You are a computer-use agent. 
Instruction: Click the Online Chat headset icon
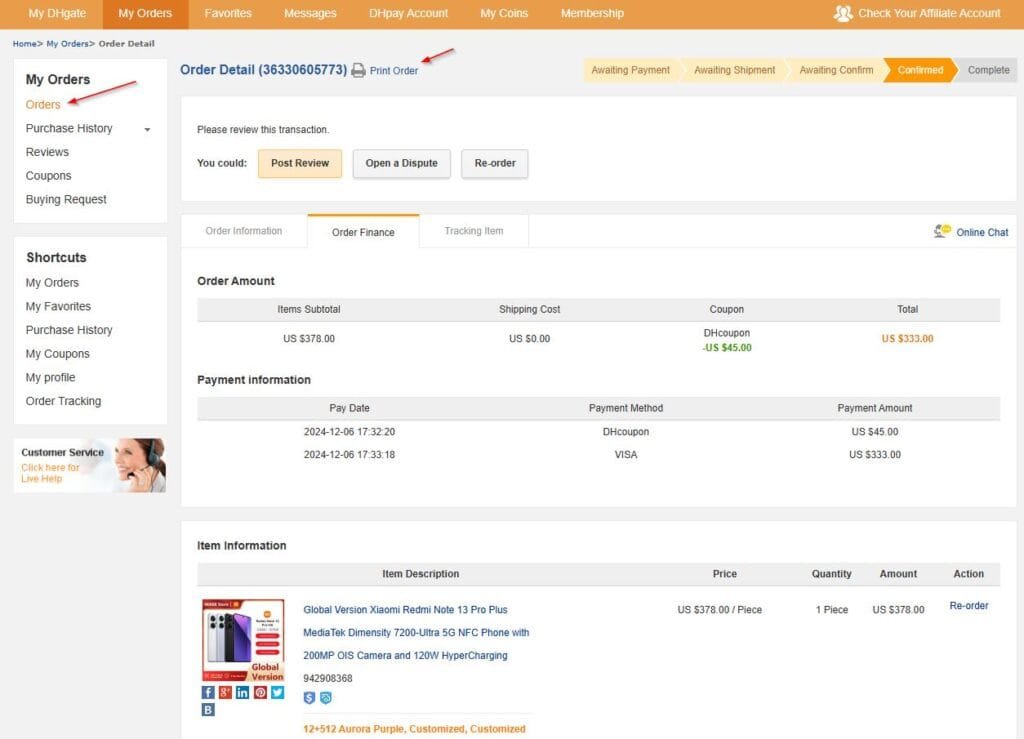pos(942,231)
